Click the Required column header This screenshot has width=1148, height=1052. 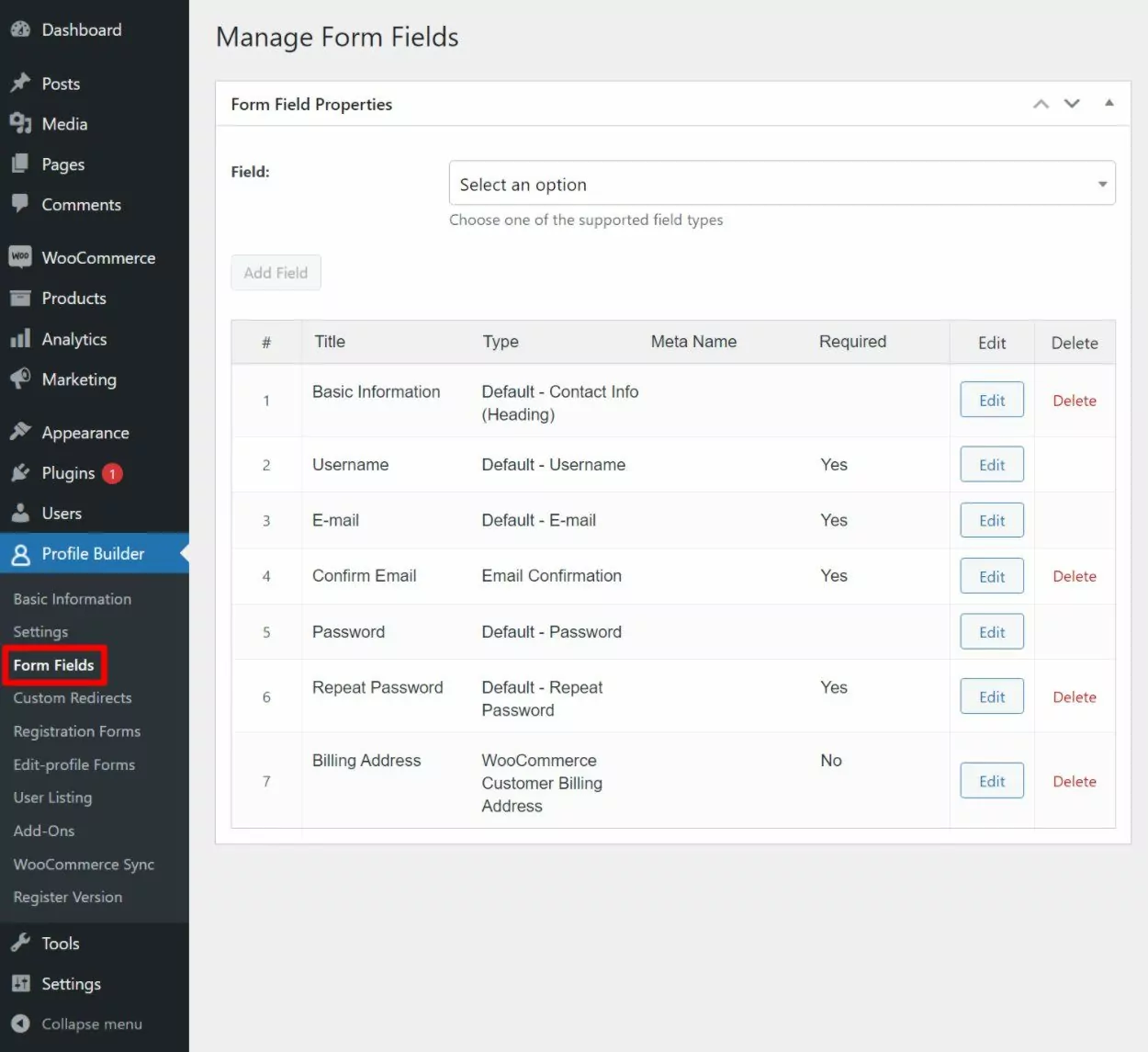click(852, 342)
